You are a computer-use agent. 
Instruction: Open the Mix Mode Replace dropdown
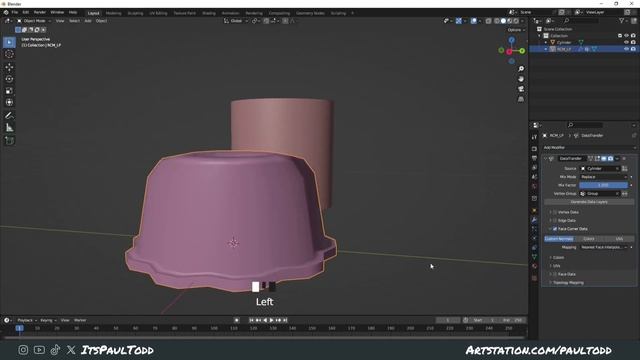[x=603, y=177]
